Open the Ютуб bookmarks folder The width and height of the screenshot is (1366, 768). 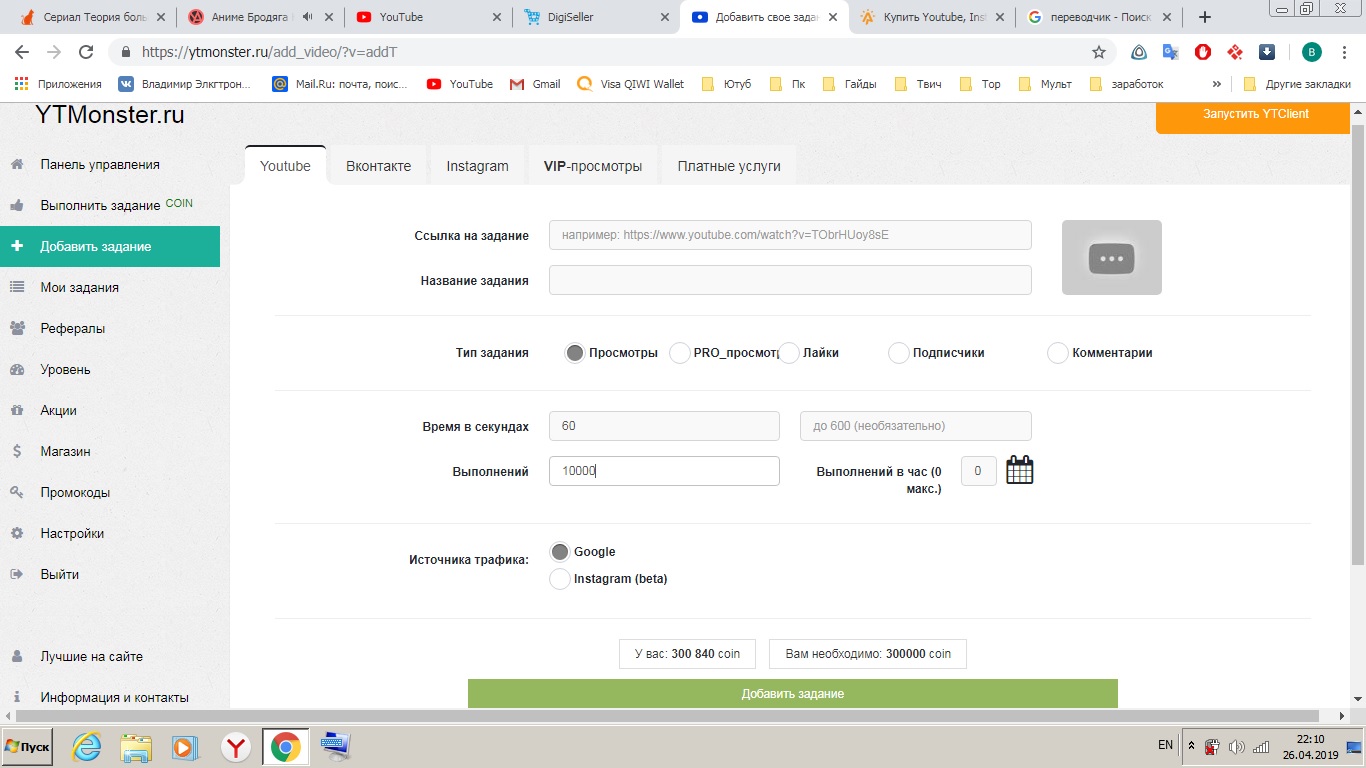point(726,84)
